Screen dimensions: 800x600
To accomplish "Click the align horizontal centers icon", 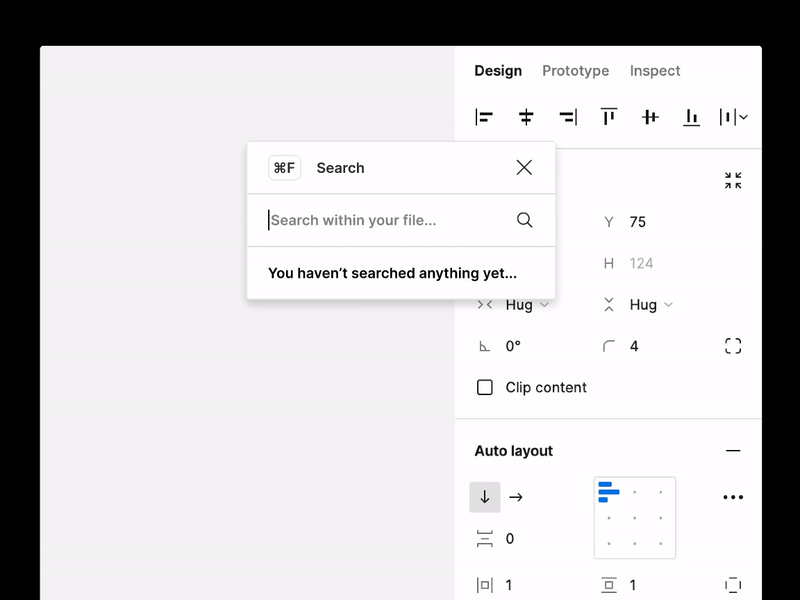I will click(x=526, y=117).
